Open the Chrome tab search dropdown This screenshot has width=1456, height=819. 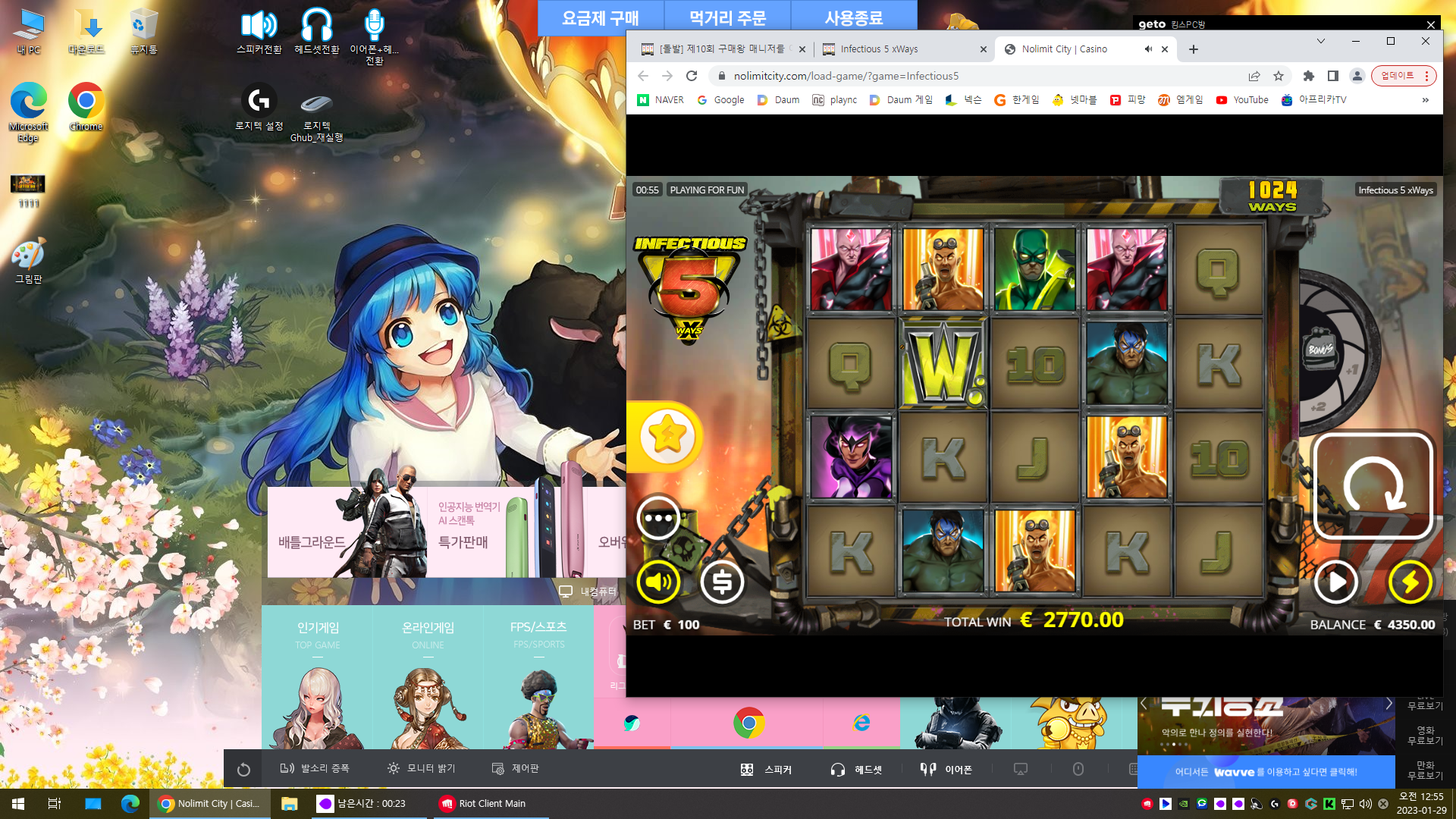[x=1321, y=41]
